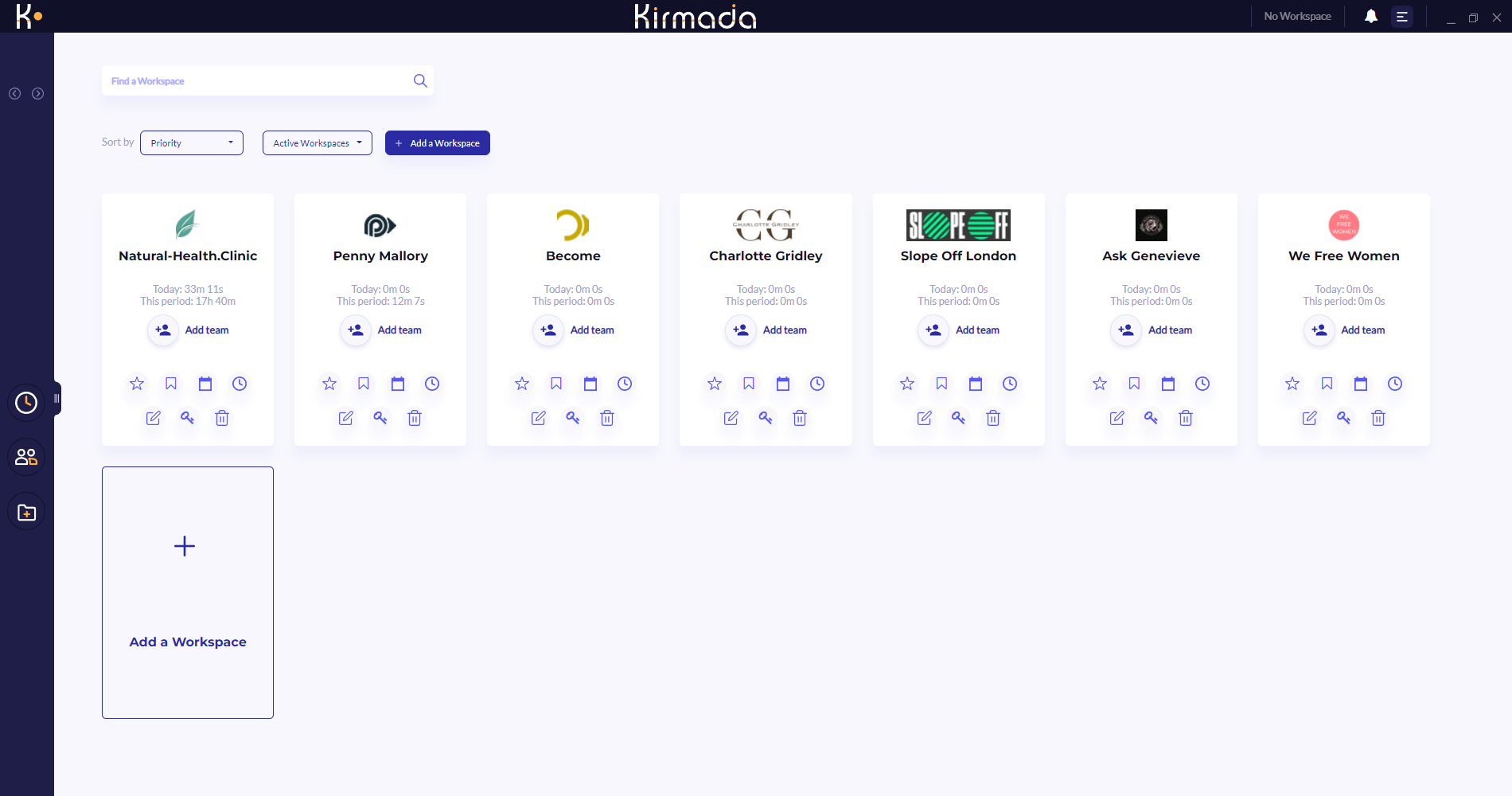Favorite the Natural-Health.Clinic workspace star
Viewport: 1512px width, 796px height.
point(136,383)
